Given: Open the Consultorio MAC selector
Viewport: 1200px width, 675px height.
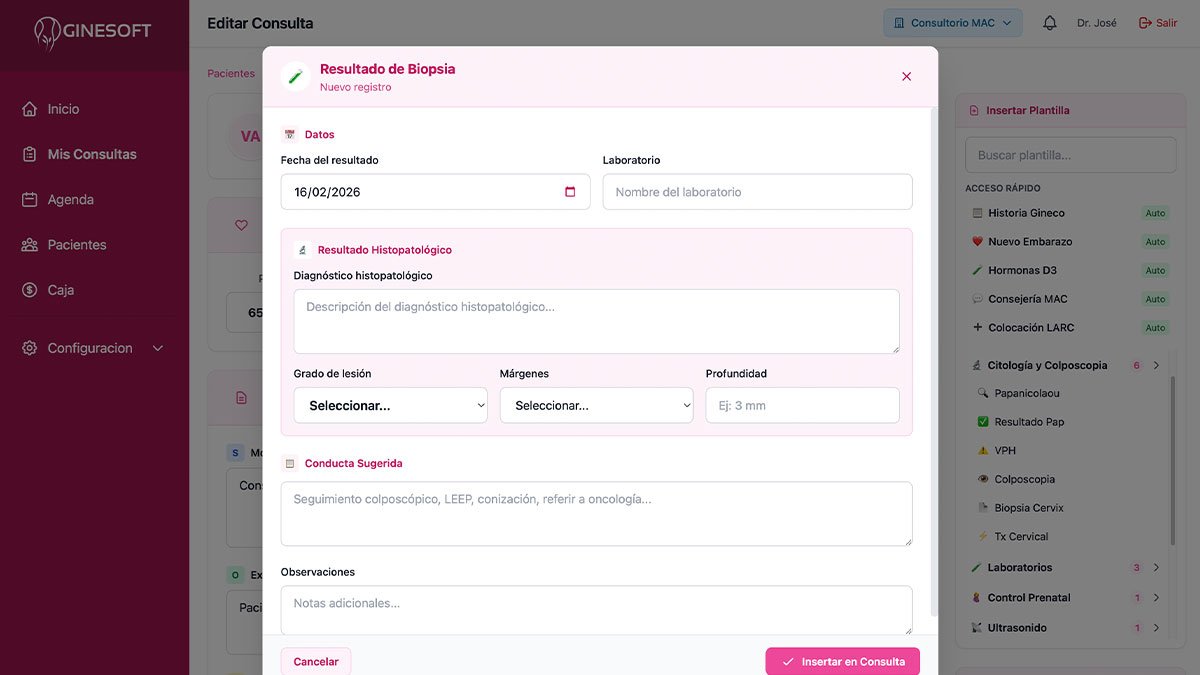Looking at the screenshot, I should point(952,23).
